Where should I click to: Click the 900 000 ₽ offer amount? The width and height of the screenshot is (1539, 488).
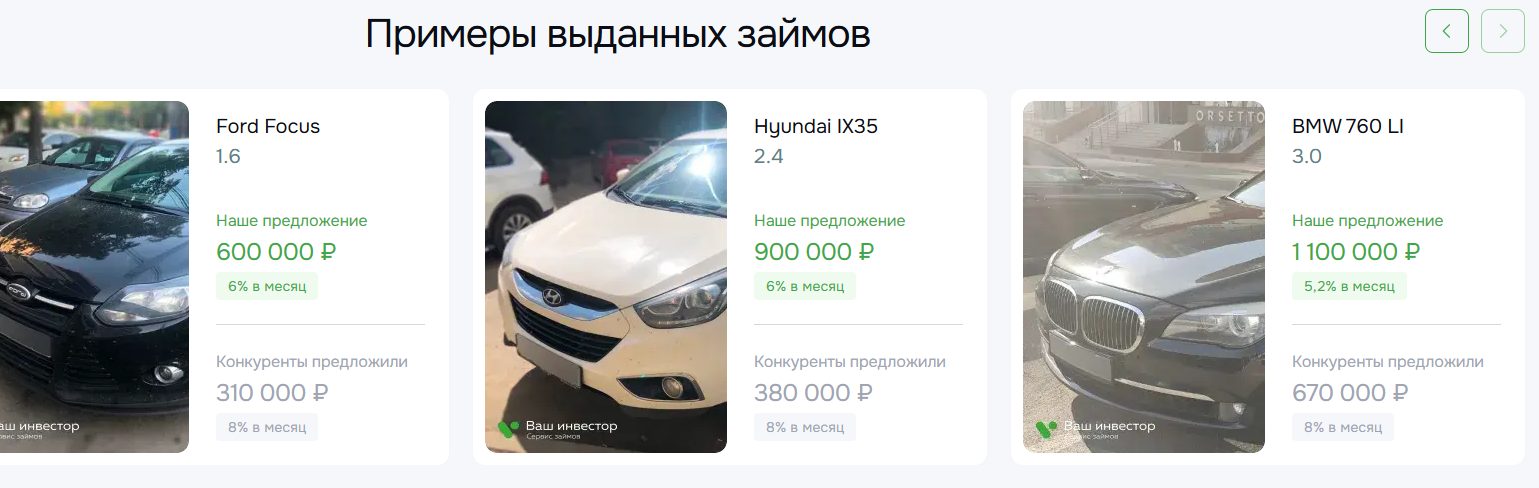[814, 252]
